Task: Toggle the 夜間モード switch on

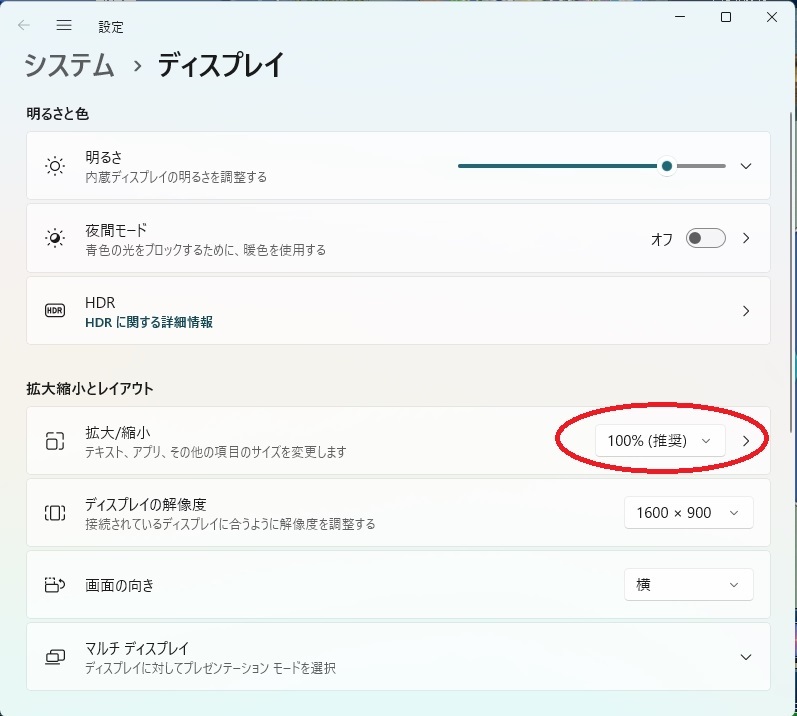Action: [x=705, y=238]
